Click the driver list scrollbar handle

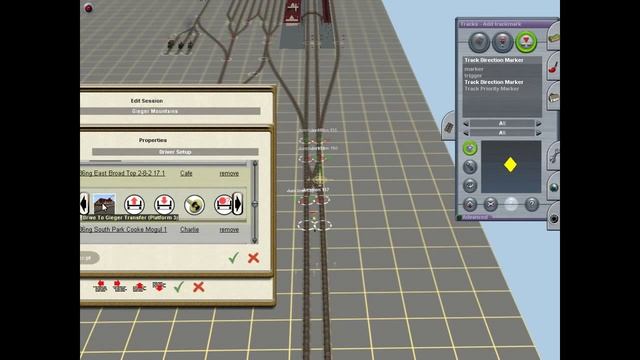(255, 204)
